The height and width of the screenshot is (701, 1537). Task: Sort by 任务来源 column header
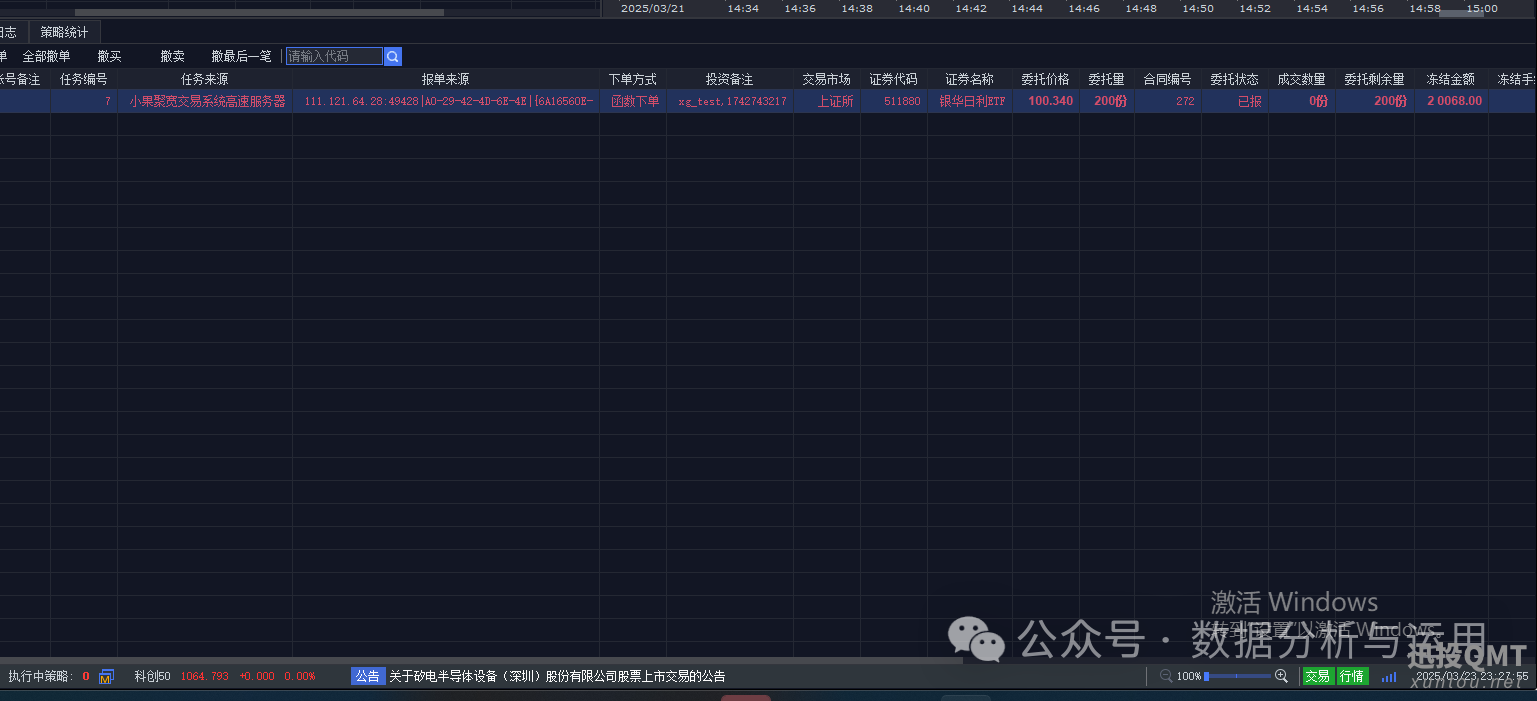point(205,79)
